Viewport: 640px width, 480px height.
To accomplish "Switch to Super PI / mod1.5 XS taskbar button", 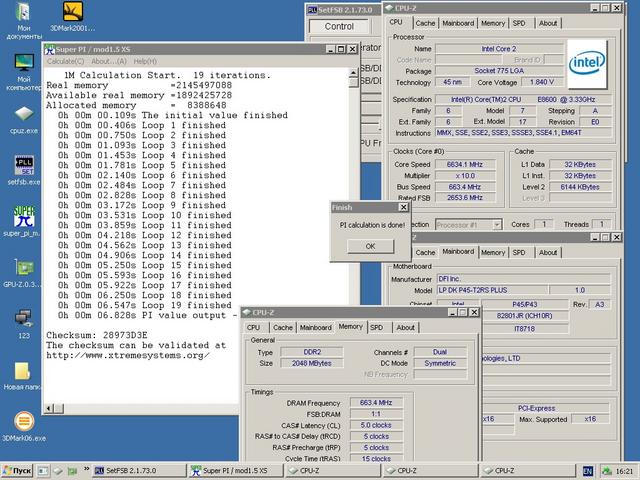I will 236,471.
